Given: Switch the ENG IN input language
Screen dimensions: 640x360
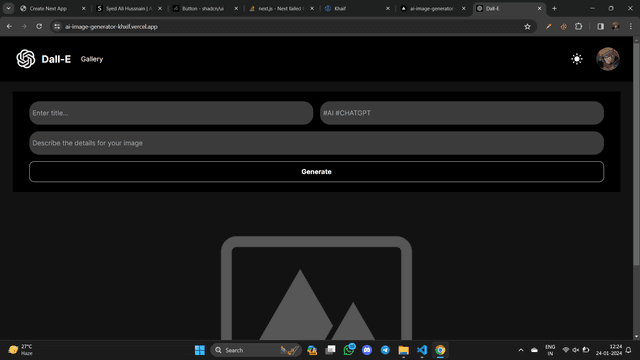Looking at the screenshot, I should click(550, 350).
